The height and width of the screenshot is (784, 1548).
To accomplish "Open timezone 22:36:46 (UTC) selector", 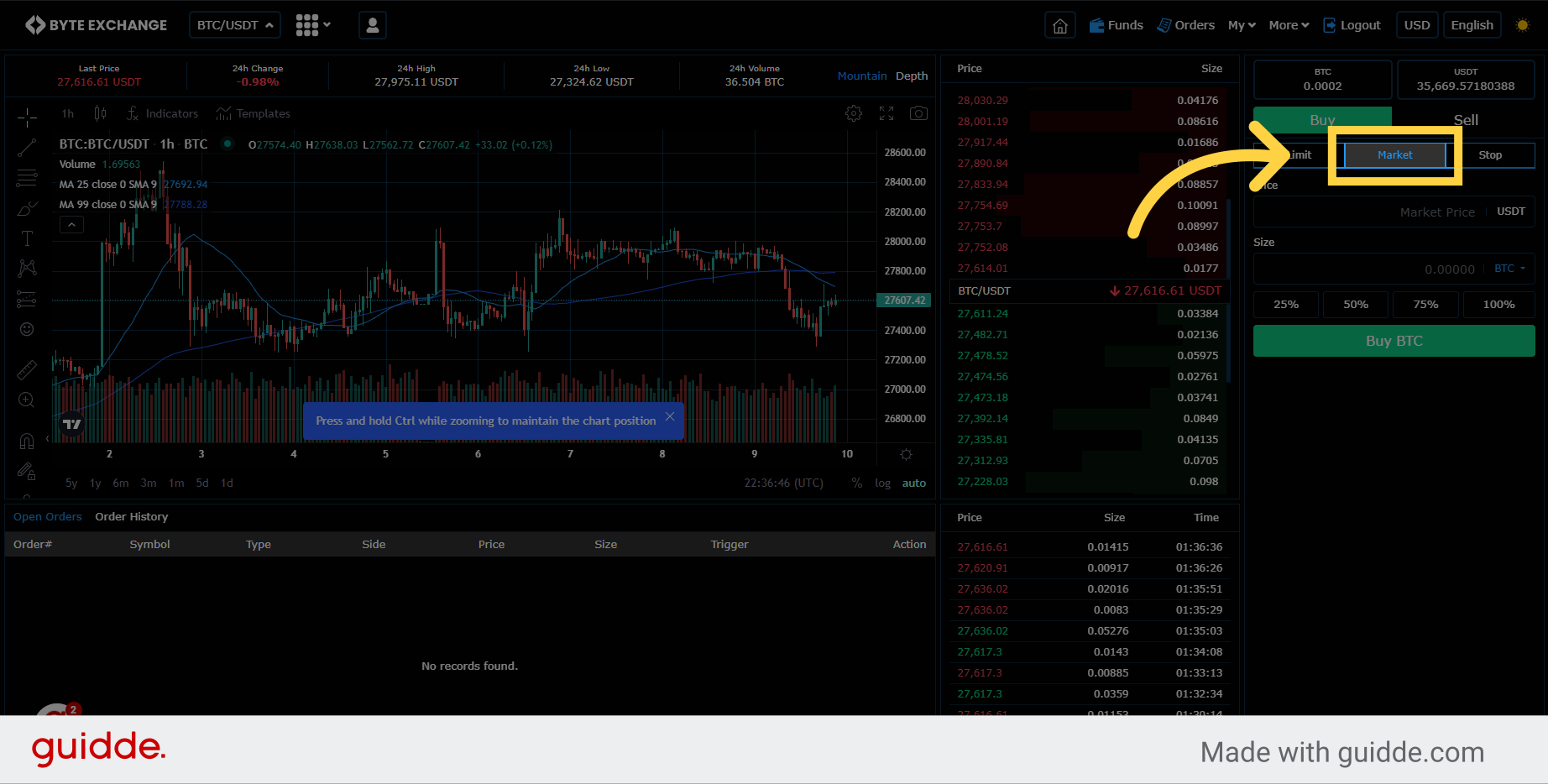I will pyautogui.click(x=784, y=483).
